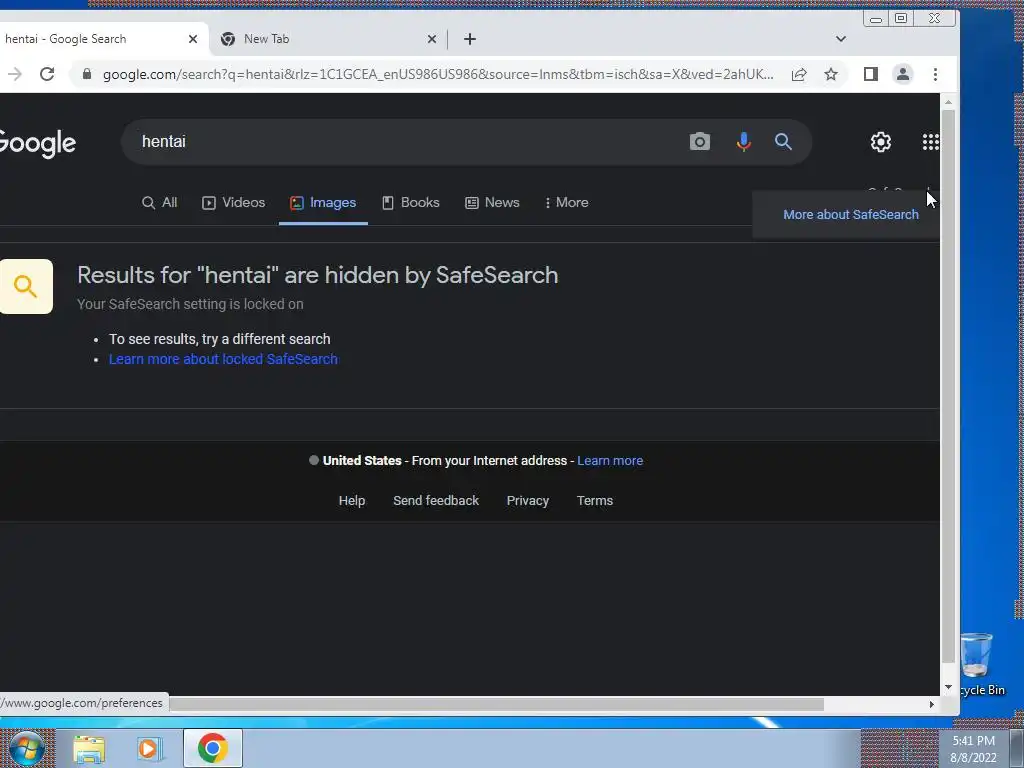1024x768 pixels.
Task: Open Chrome three-dot menu
Action: 935,74
